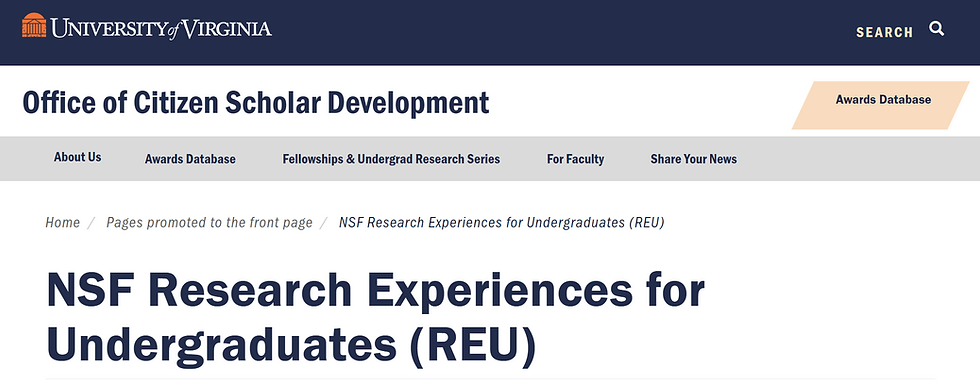This screenshot has width=980, height=385.
Task: Open the University of Virginia wordmark link
Action: tap(161, 28)
